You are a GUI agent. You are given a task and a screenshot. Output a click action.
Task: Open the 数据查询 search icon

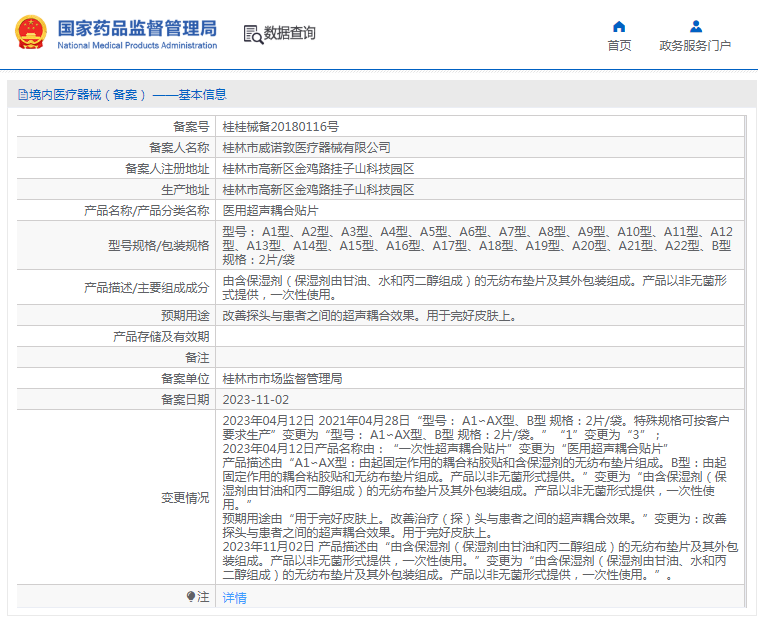[x=253, y=34]
